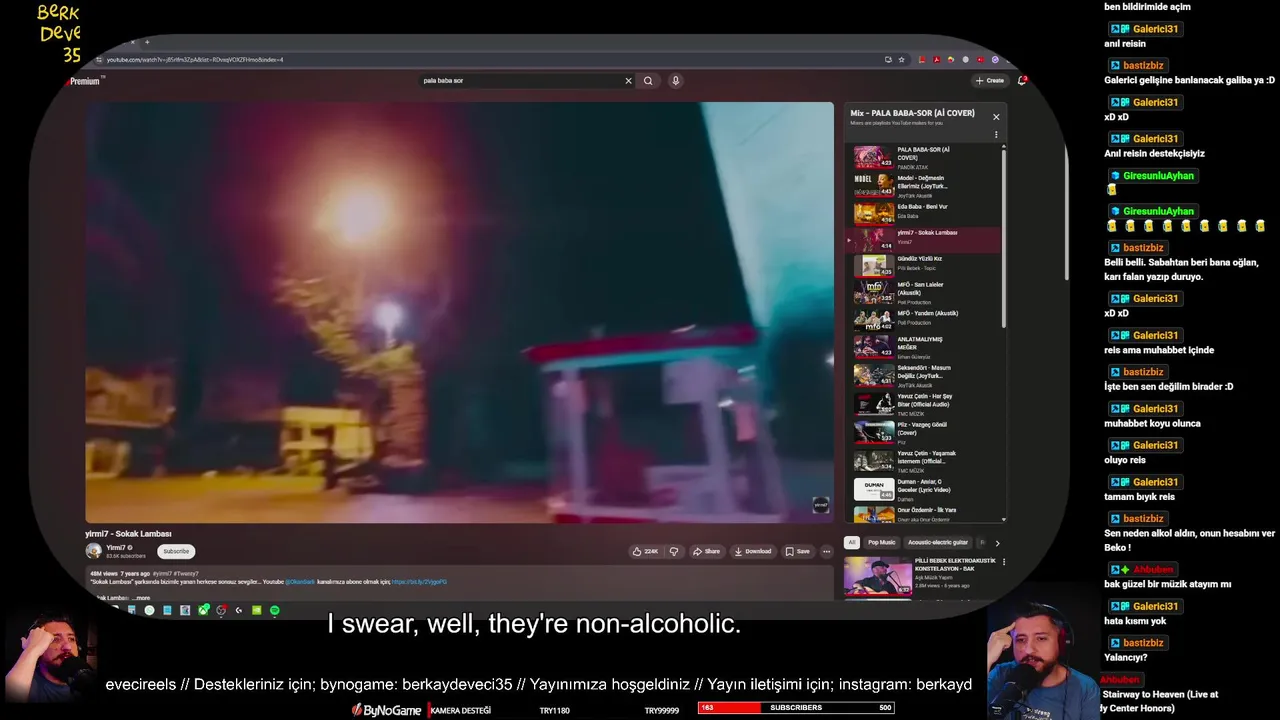Share the video
The height and width of the screenshot is (720, 1280).
[706, 551]
